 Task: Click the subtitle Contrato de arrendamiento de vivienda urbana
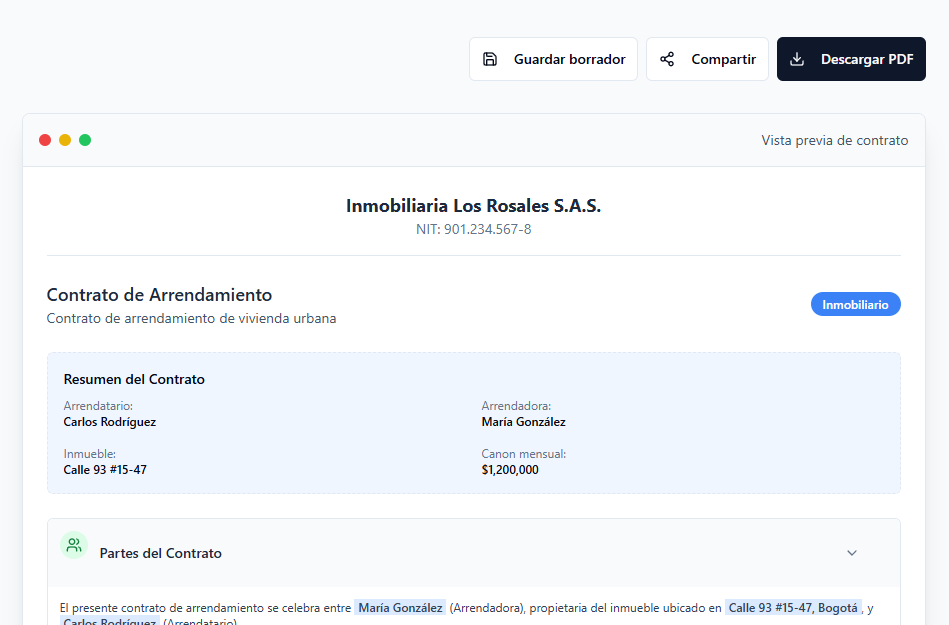pos(191,318)
